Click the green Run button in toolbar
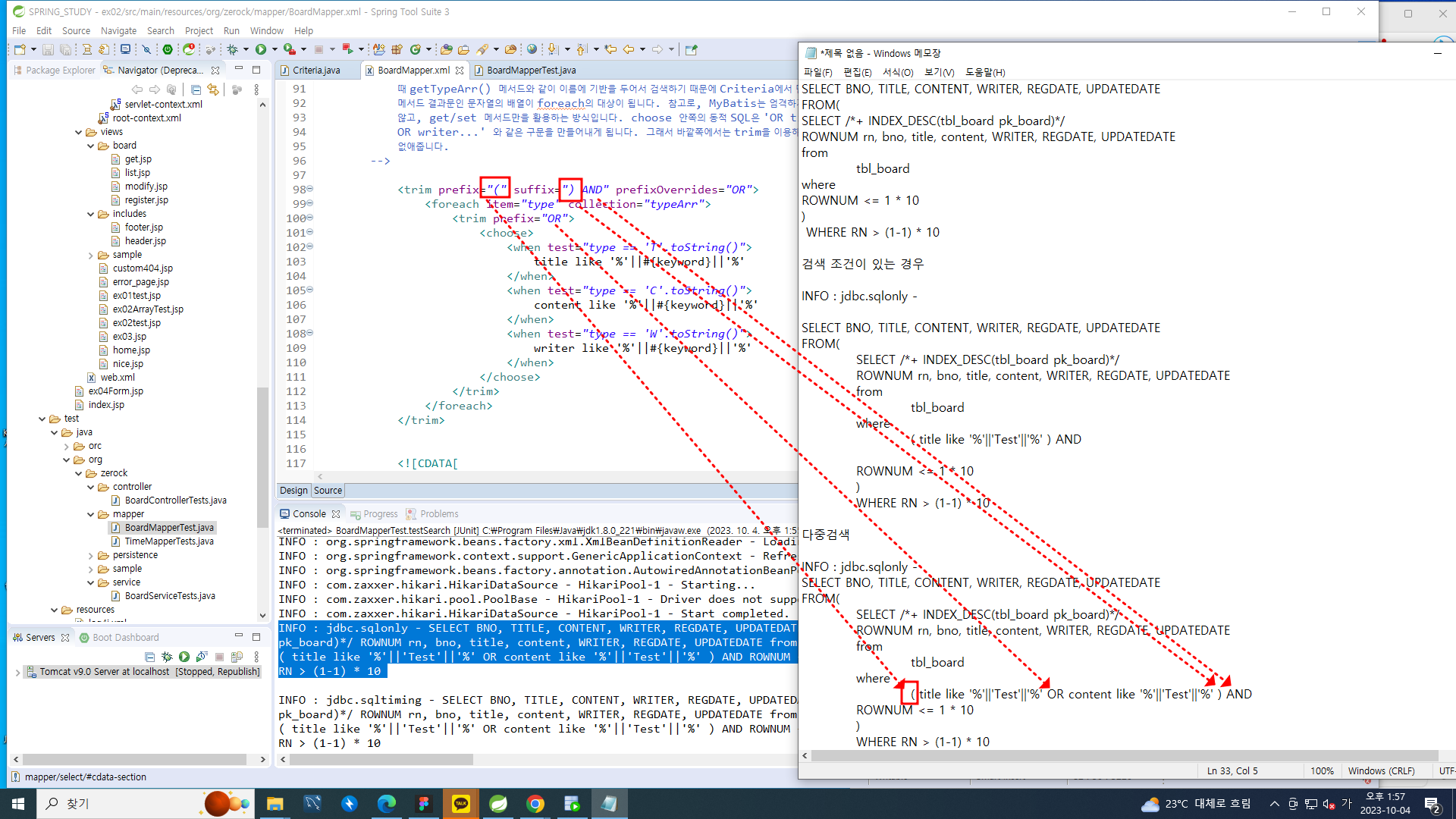Screen dimensions: 1456x819 point(261,49)
